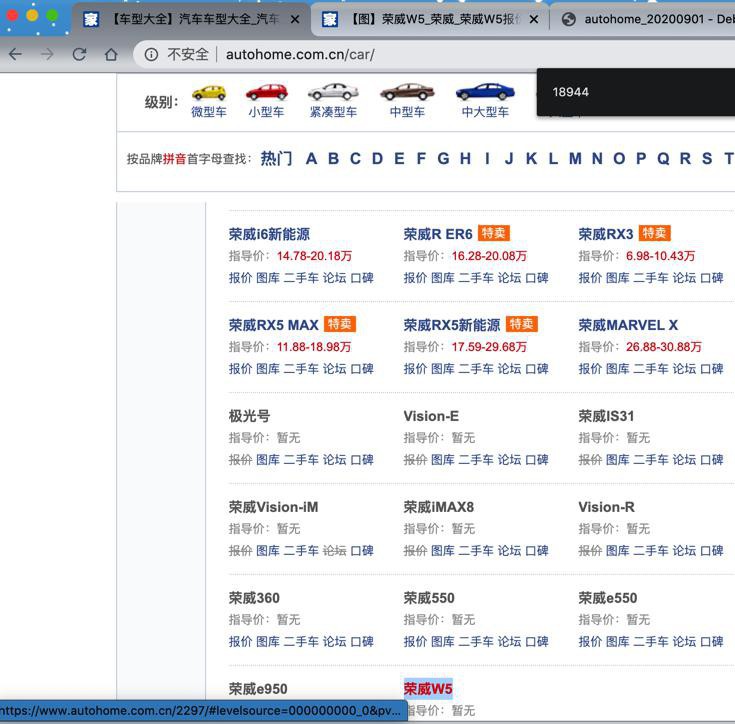Click the Vision-E model name

tap(431, 416)
